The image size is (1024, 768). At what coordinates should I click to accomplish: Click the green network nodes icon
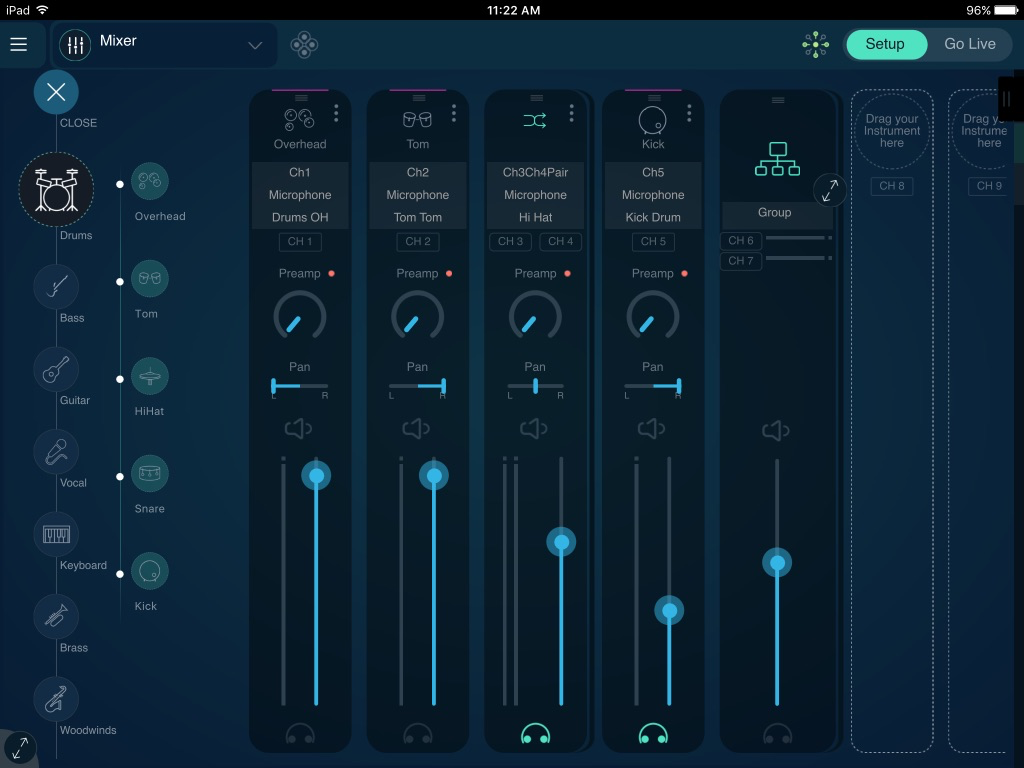point(816,44)
